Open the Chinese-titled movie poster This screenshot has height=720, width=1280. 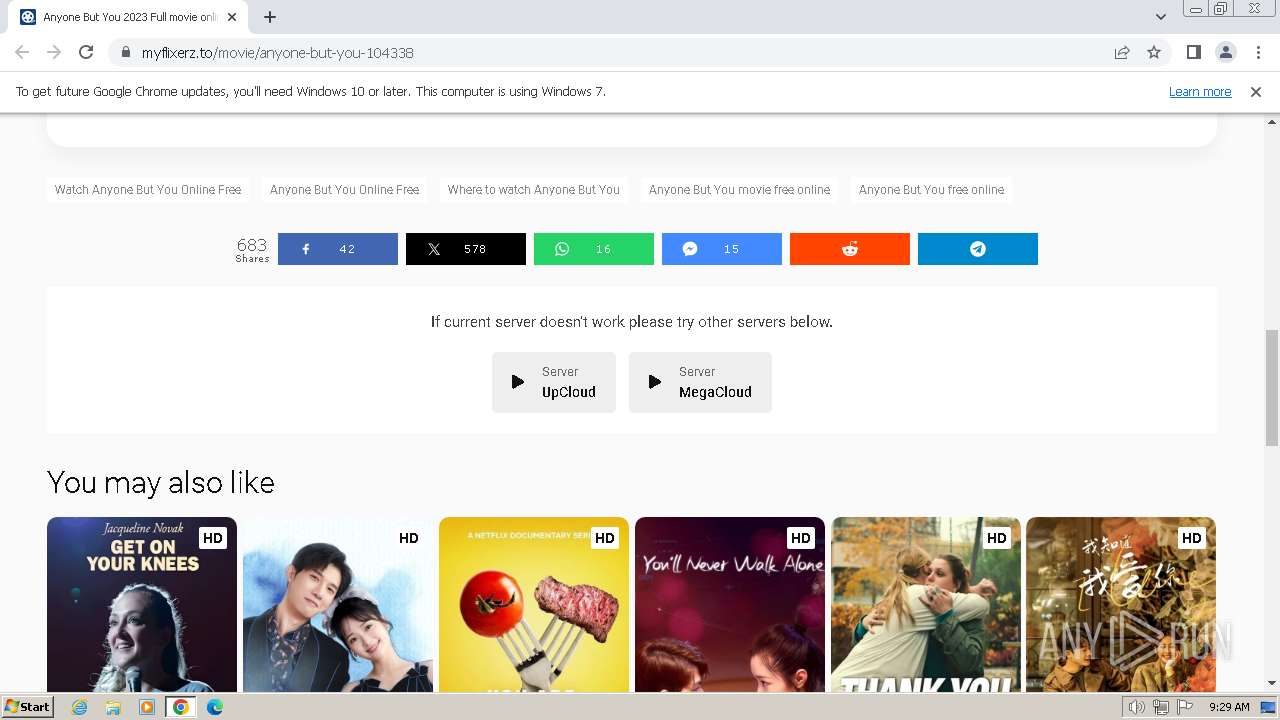click(x=1121, y=604)
